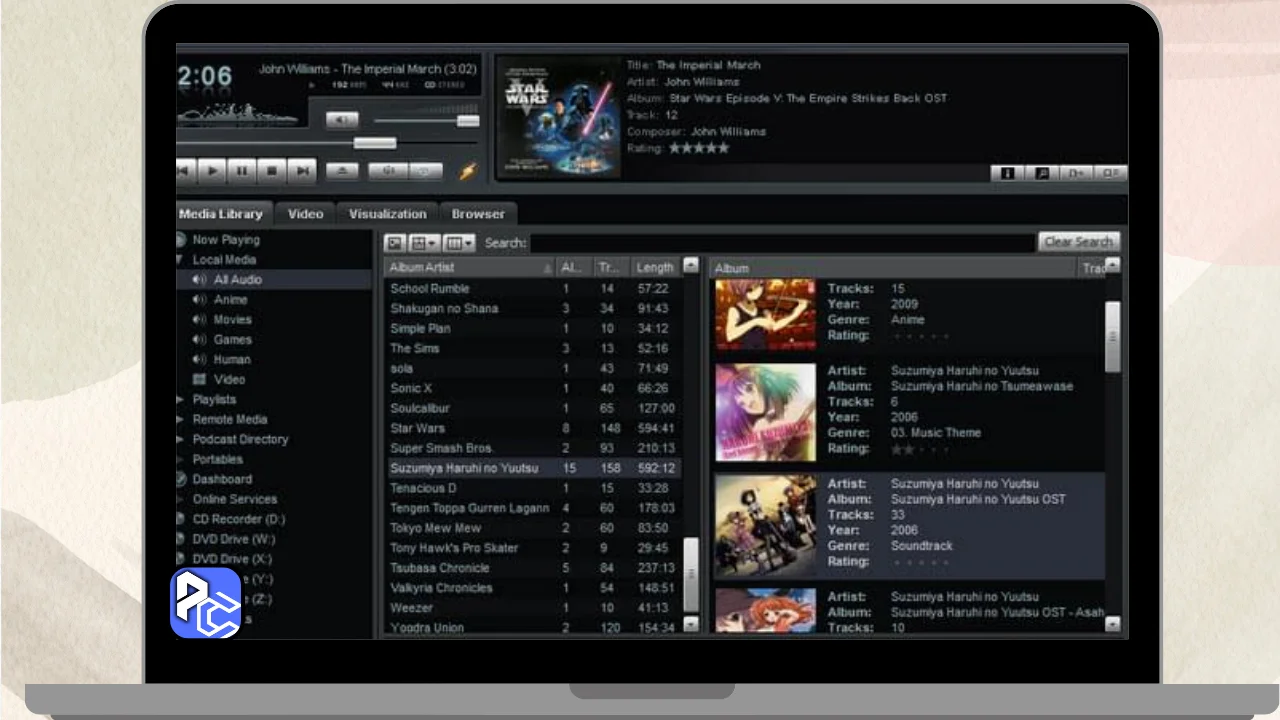Click the artist list scrollbar thumb
1280x720 pixels.
[691, 573]
